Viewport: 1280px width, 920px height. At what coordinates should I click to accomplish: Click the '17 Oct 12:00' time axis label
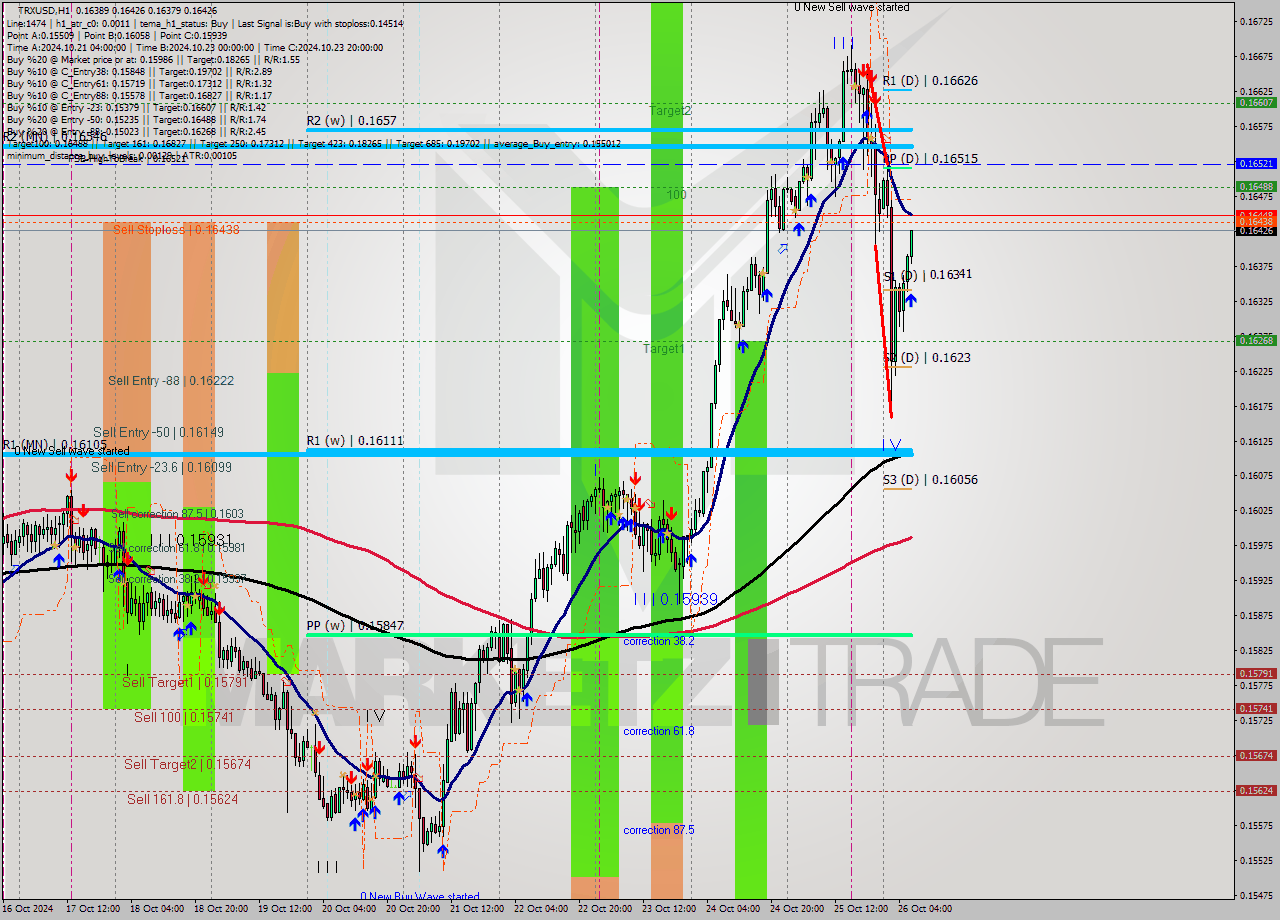(92, 909)
